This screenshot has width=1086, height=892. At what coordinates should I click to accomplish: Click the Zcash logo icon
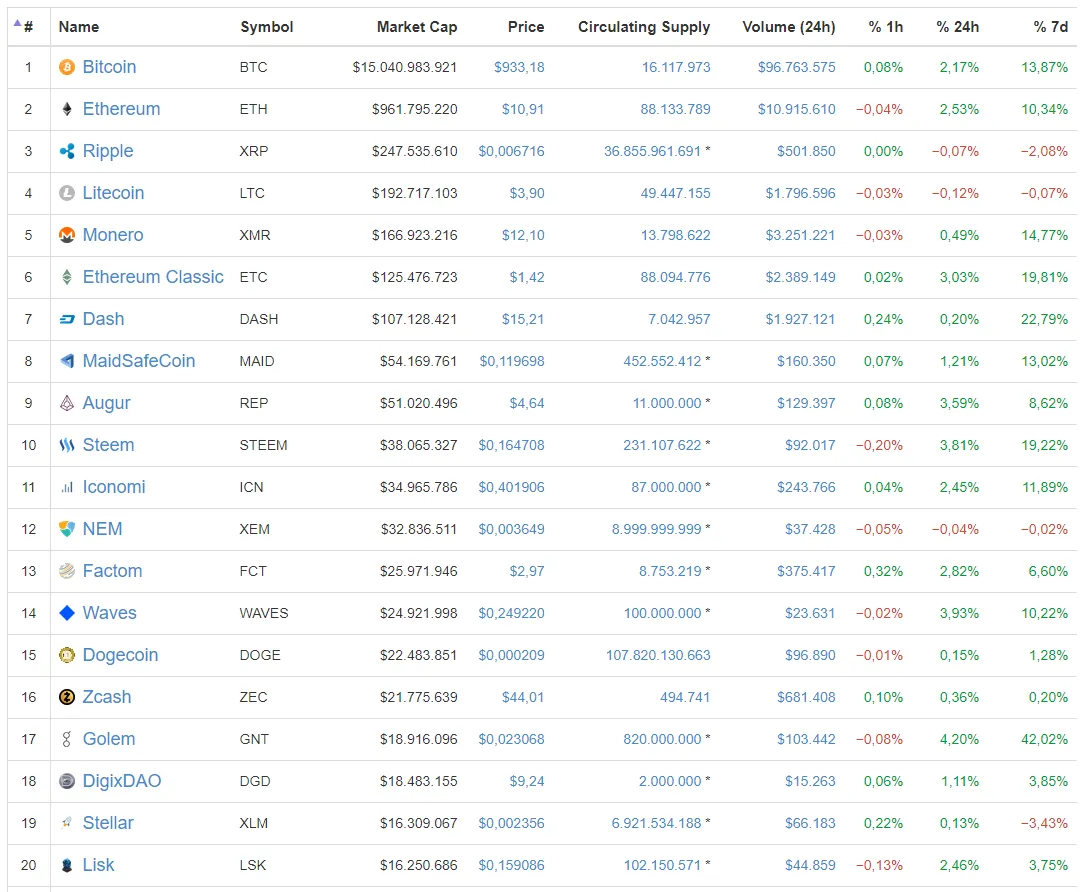(66, 697)
